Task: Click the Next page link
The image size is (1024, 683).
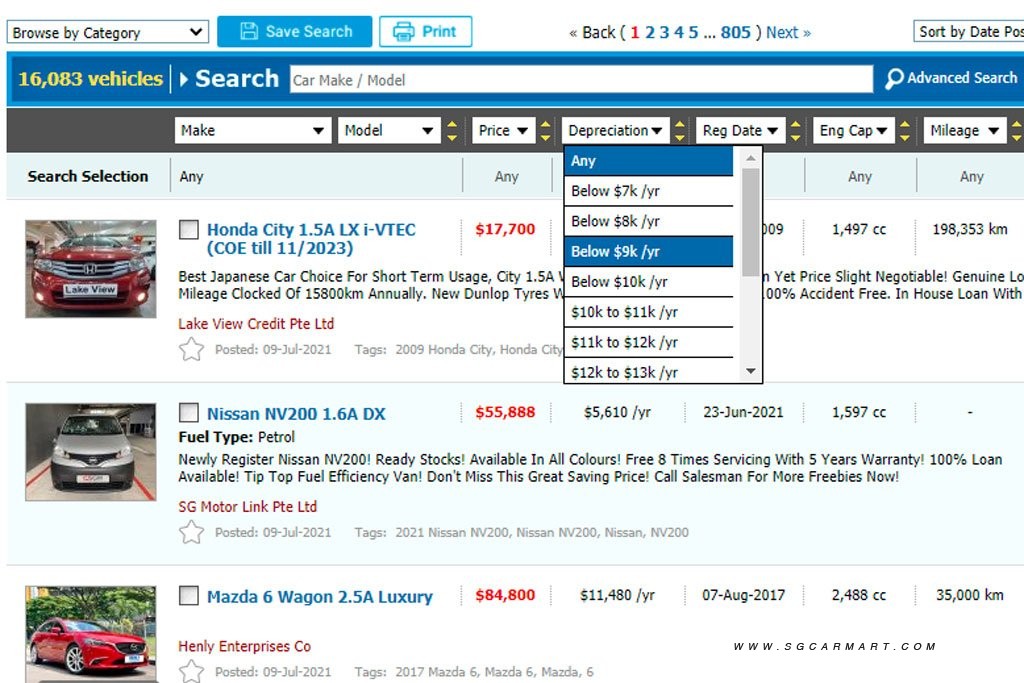Action: tap(788, 32)
